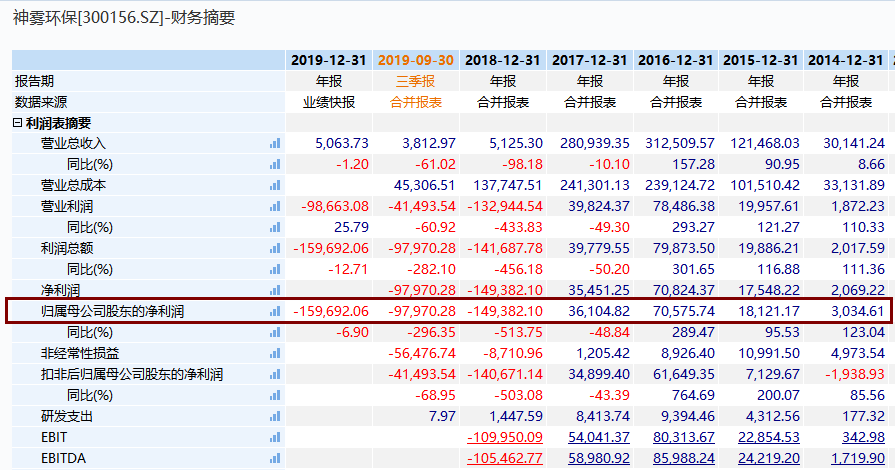Select the 2019-09-30 column header
Screen dimensions: 895x470
[x=415, y=60]
